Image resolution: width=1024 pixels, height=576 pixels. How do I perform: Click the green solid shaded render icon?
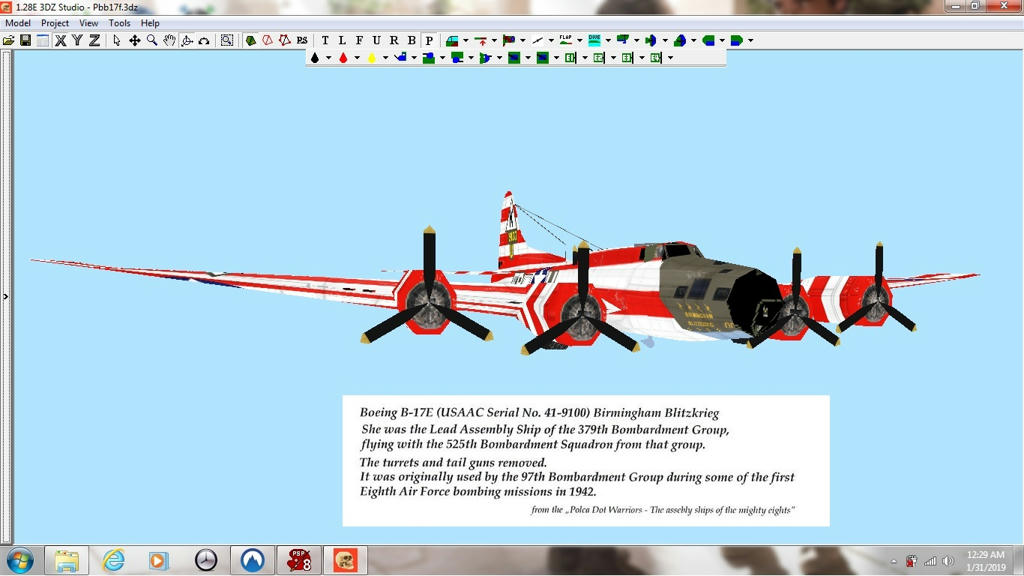pyautogui.click(x=251, y=40)
